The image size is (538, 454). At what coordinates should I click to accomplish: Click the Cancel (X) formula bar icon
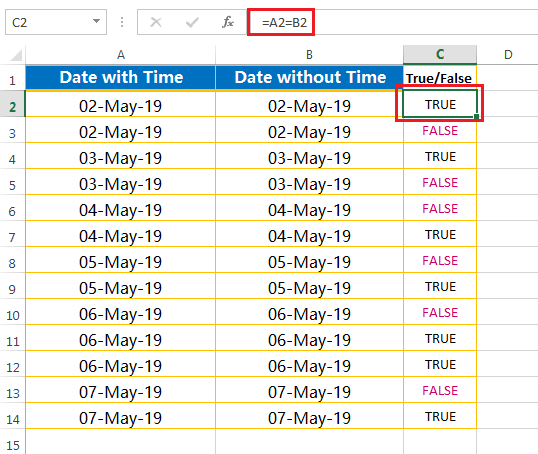pyautogui.click(x=156, y=22)
